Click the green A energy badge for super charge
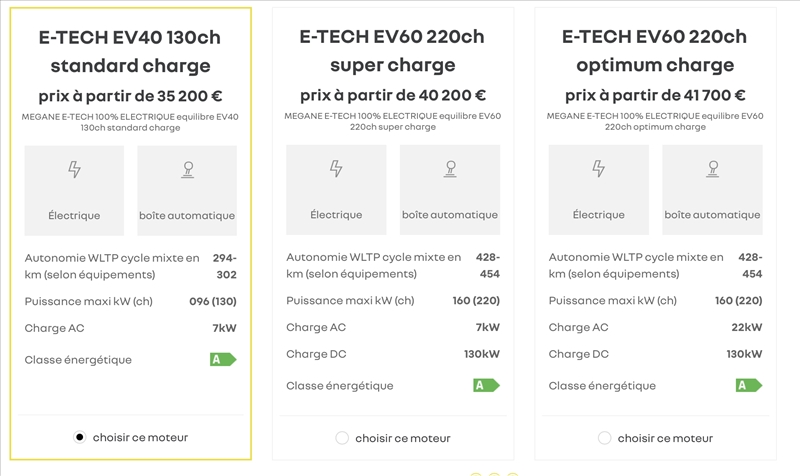Screen dimensions: 800x476 pyautogui.click(x=485, y=385)
